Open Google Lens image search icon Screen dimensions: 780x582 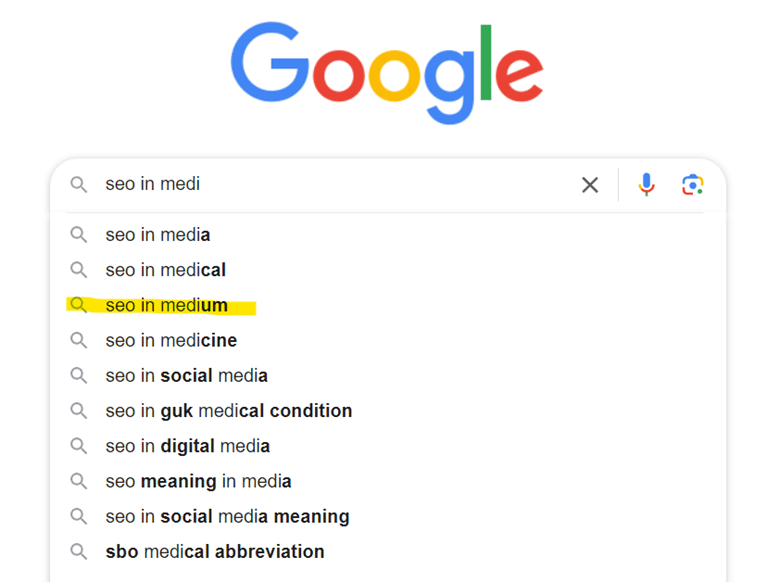693,185
